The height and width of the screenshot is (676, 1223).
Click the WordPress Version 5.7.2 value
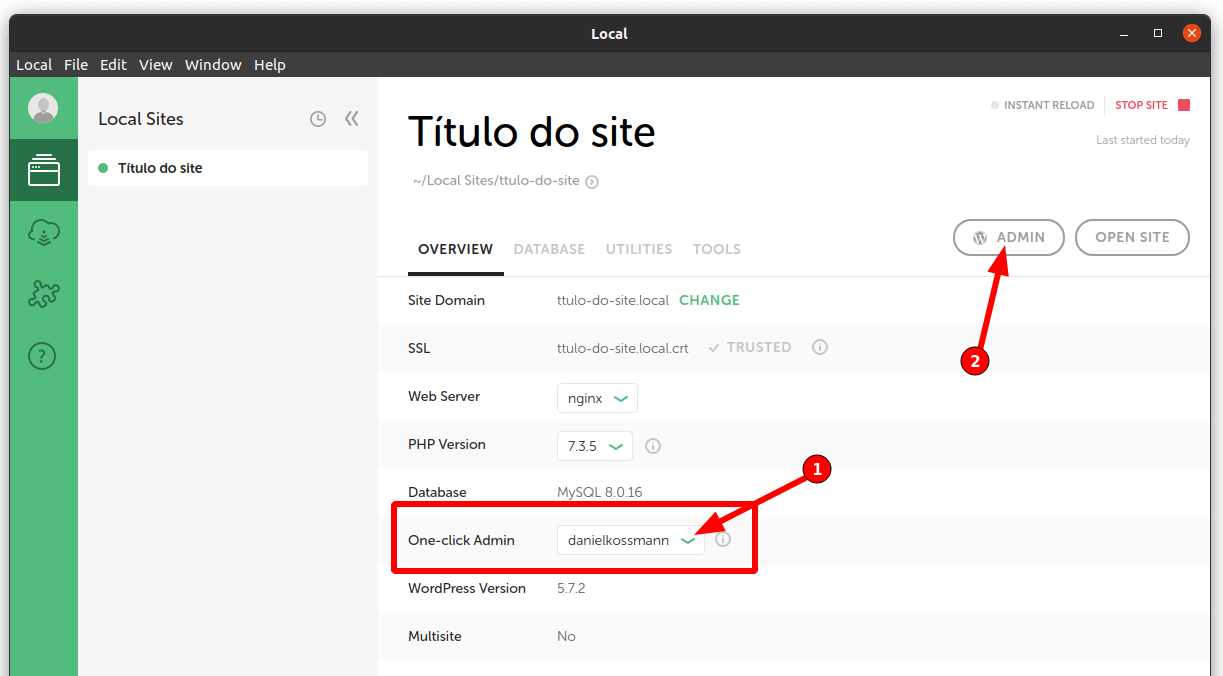[x=571, y=588]
